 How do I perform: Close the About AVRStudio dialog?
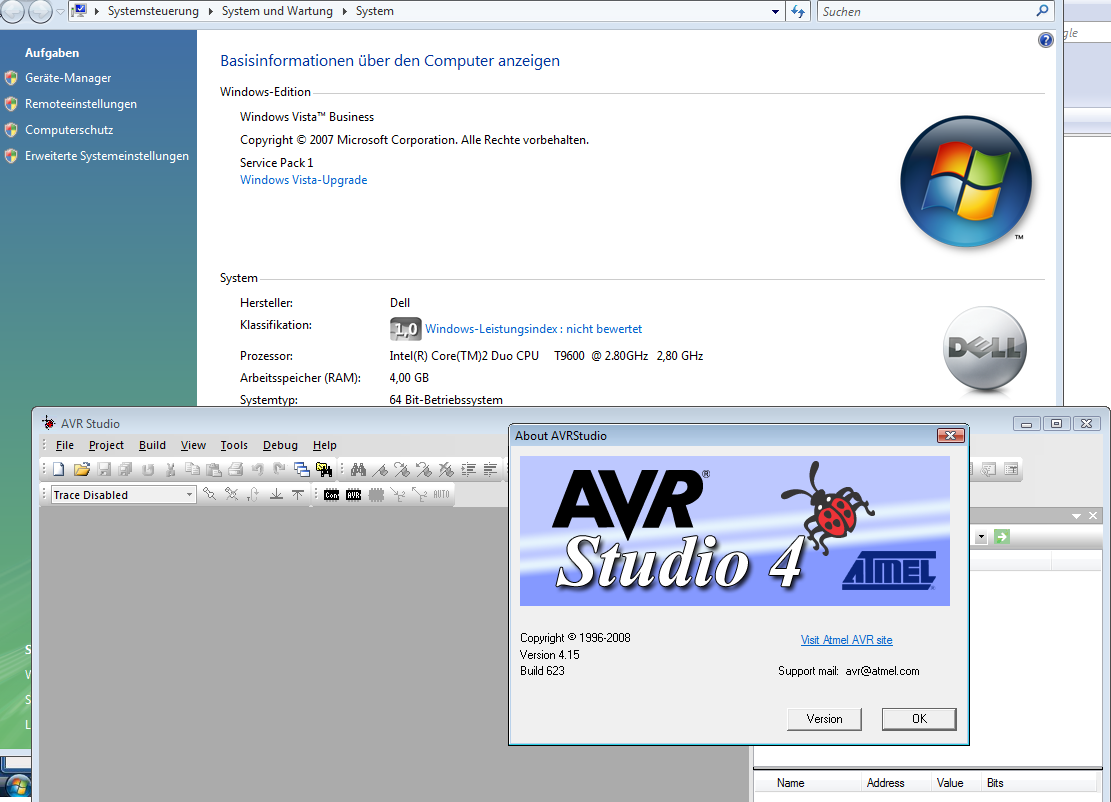click(x=951, y=435)
